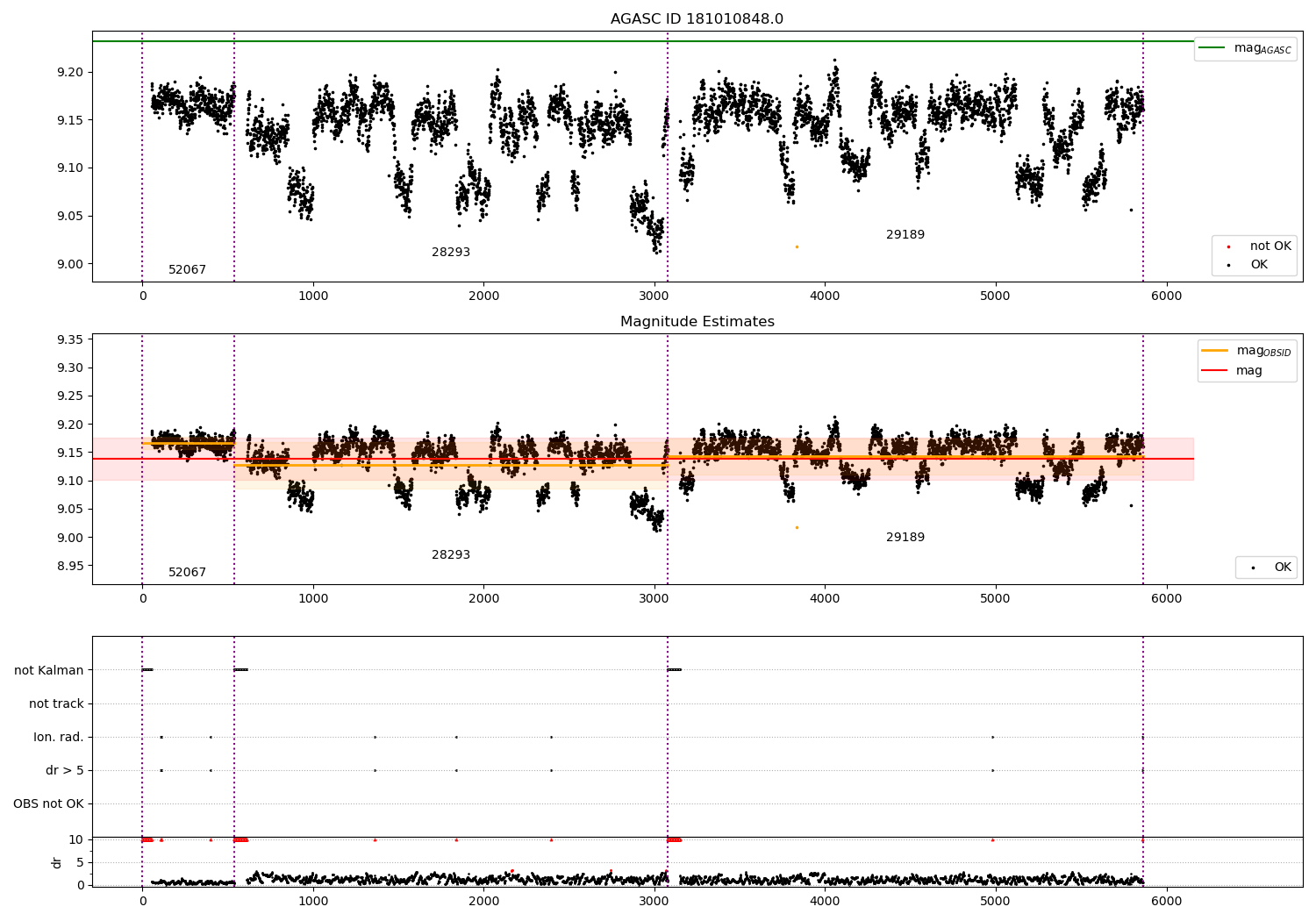Click the 9.00 tick in top plot
This screenshot has height=921, width=1316.
tap(70, 264)
